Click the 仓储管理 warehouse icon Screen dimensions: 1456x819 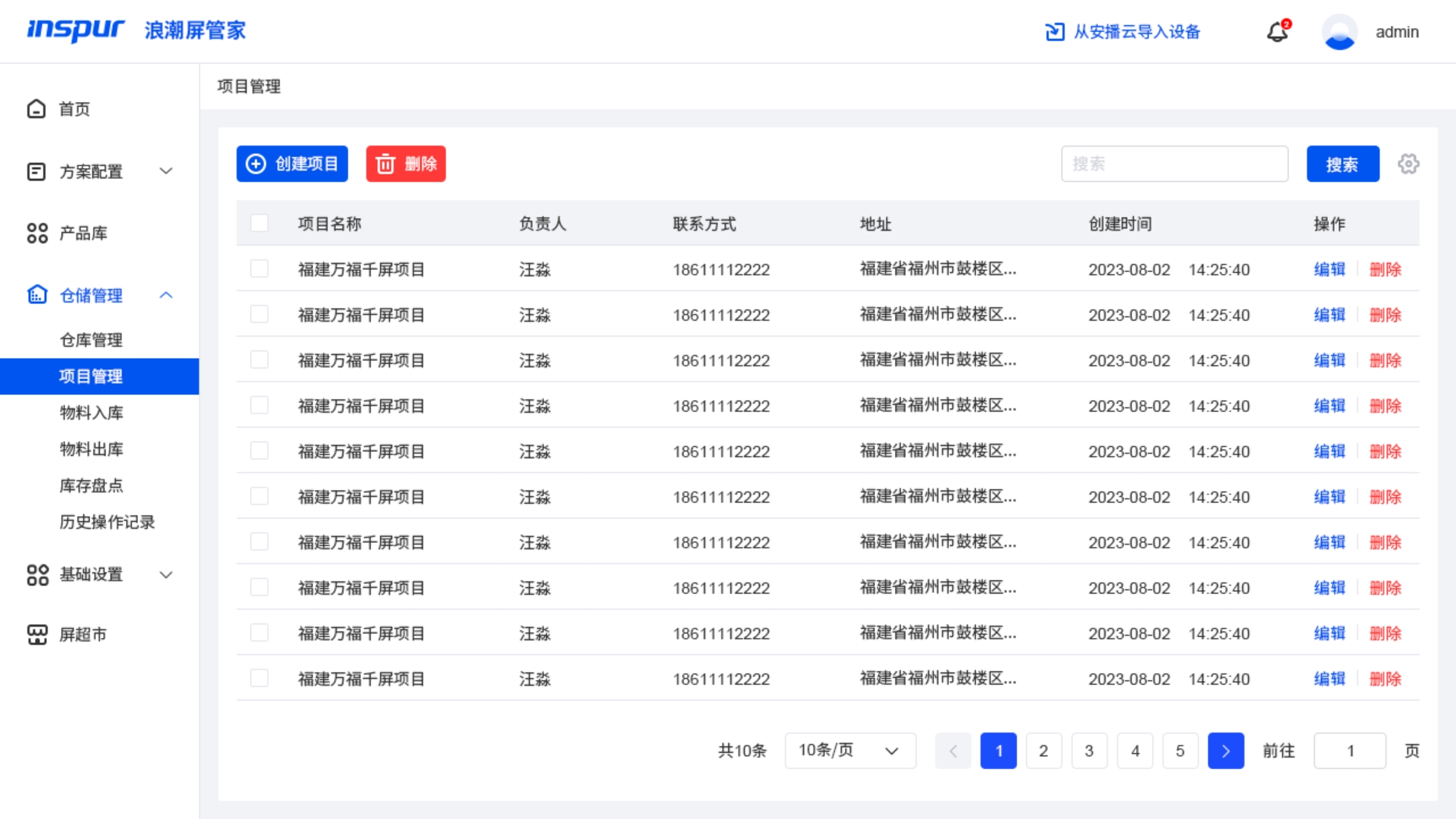pyautogui.click(x=37, y=294)
